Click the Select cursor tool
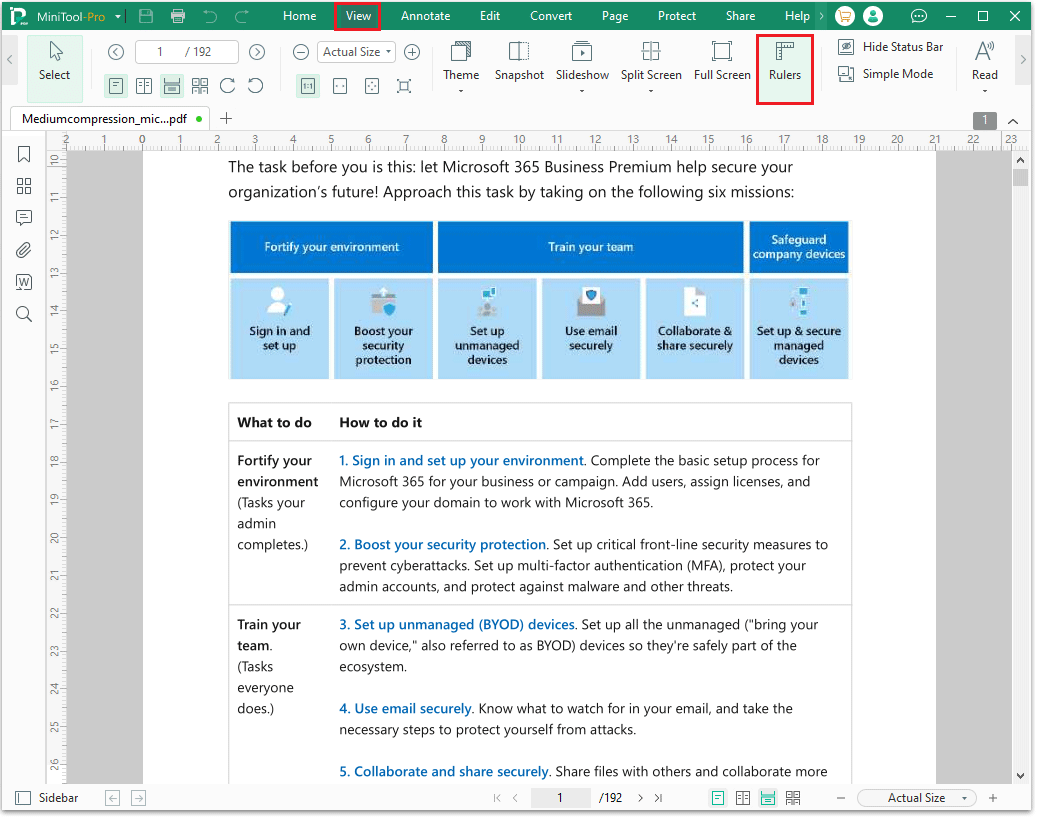1037x817 pixels. point(55,62)
